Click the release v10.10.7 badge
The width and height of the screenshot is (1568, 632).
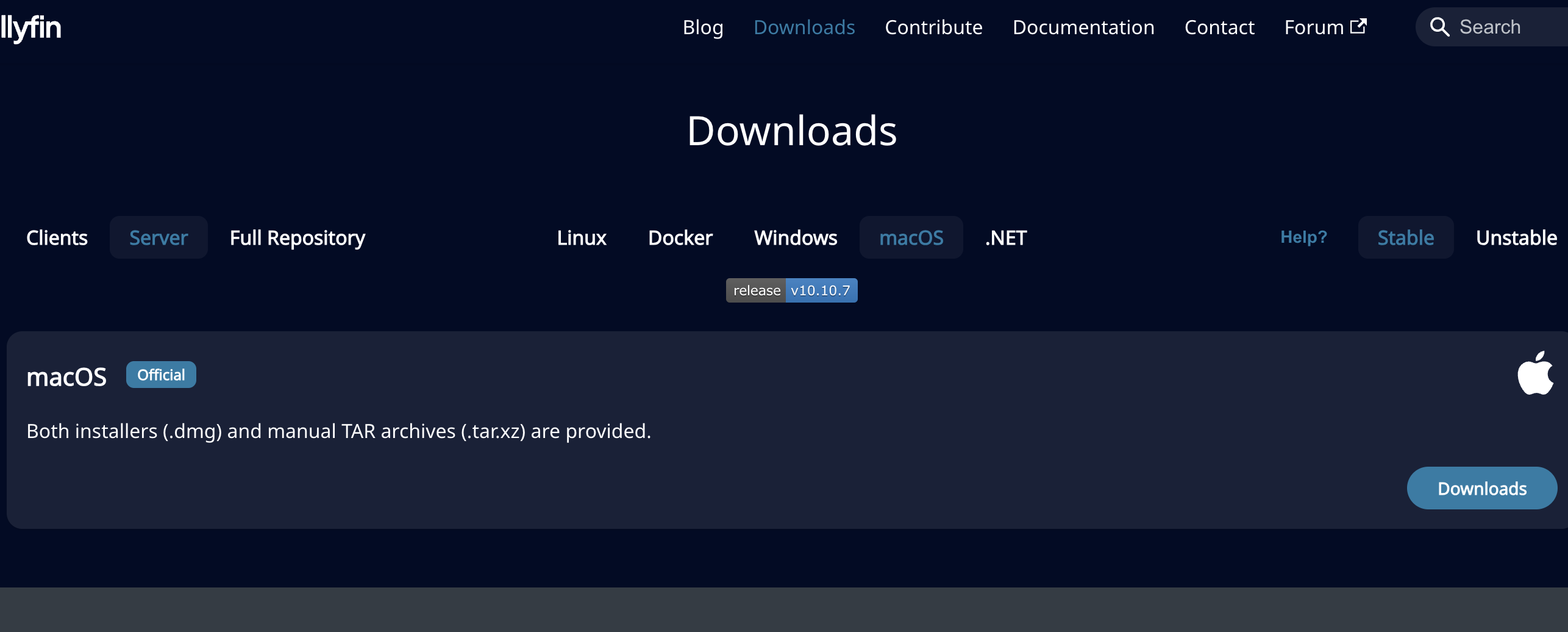(x=791, y=290)
